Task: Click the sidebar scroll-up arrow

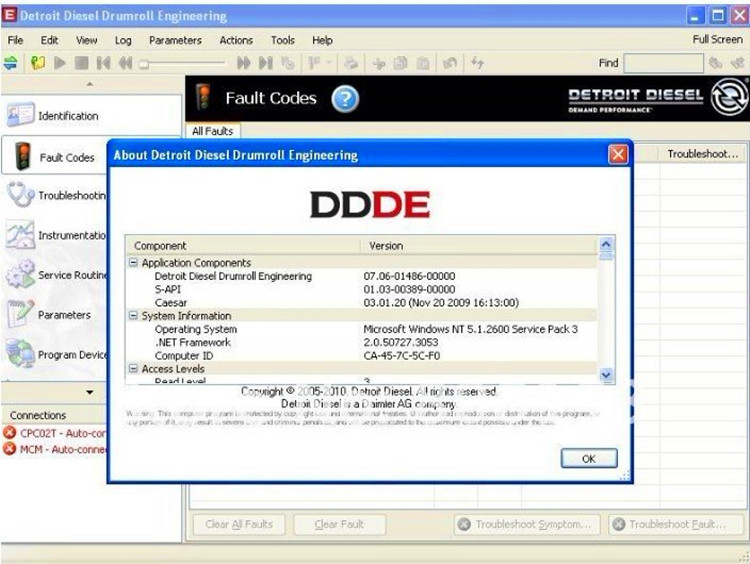Action: tap(90, 84)
